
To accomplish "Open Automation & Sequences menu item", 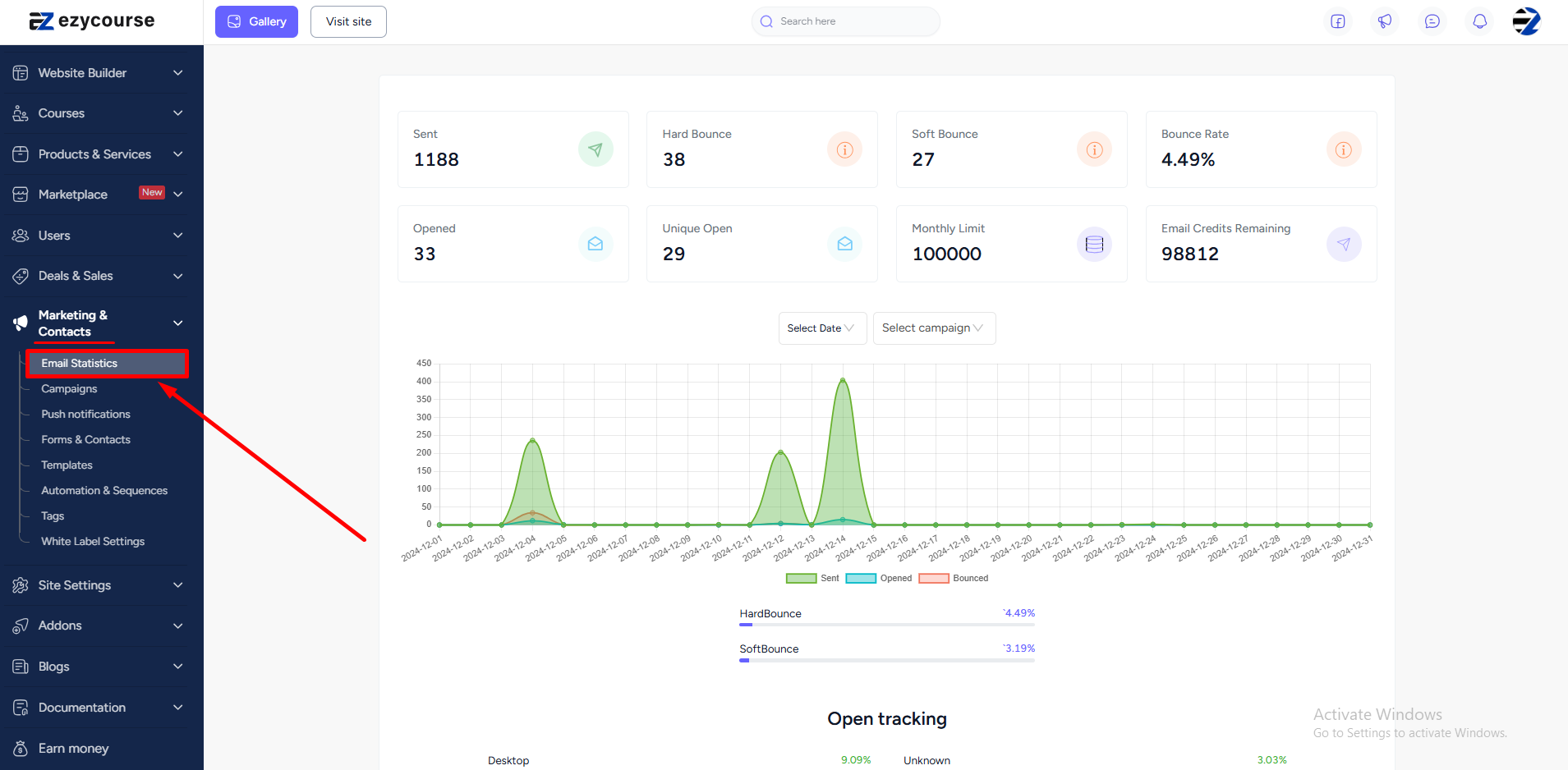I will tap(104, 491).
